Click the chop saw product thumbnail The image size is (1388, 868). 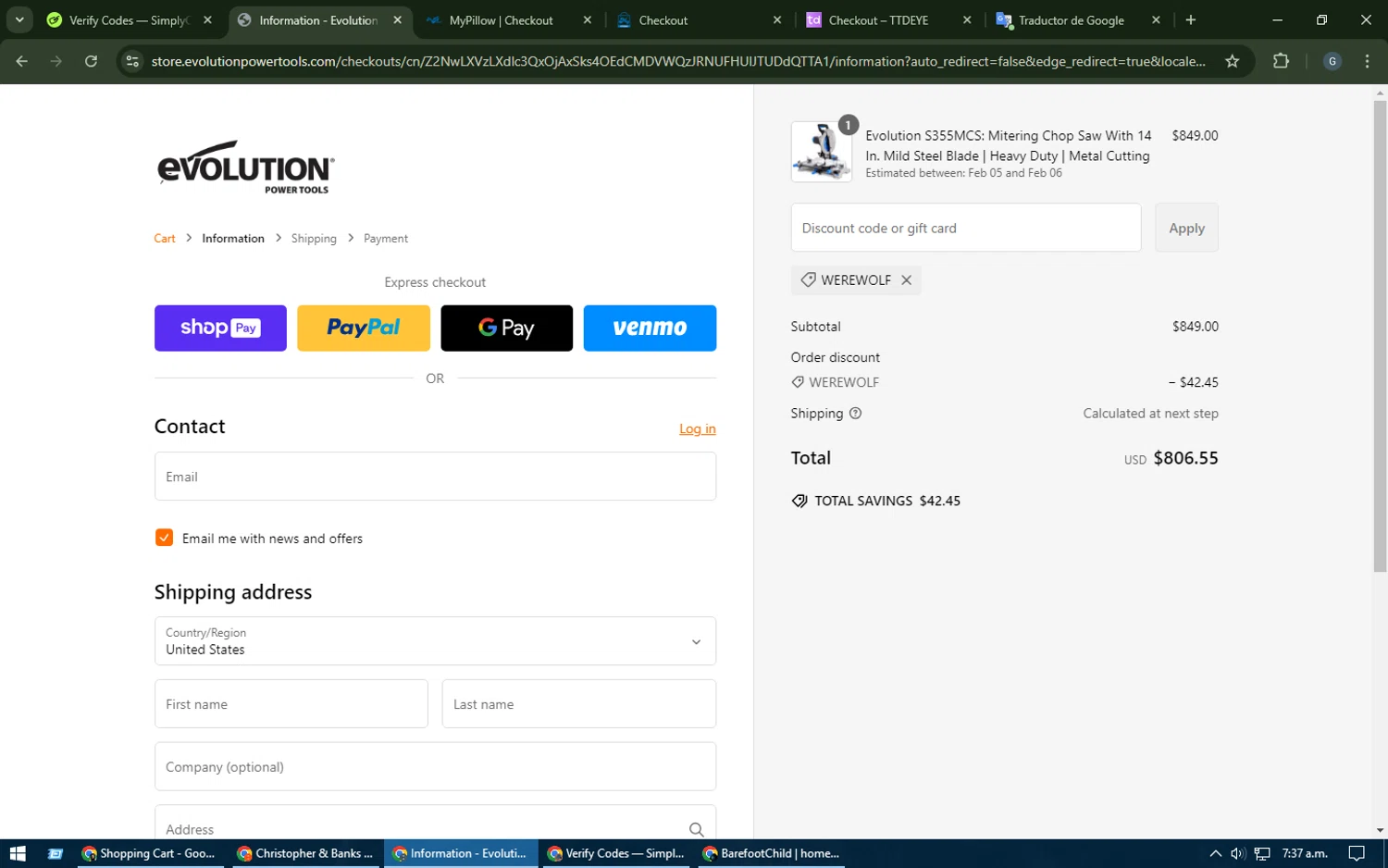click(822, 152)
